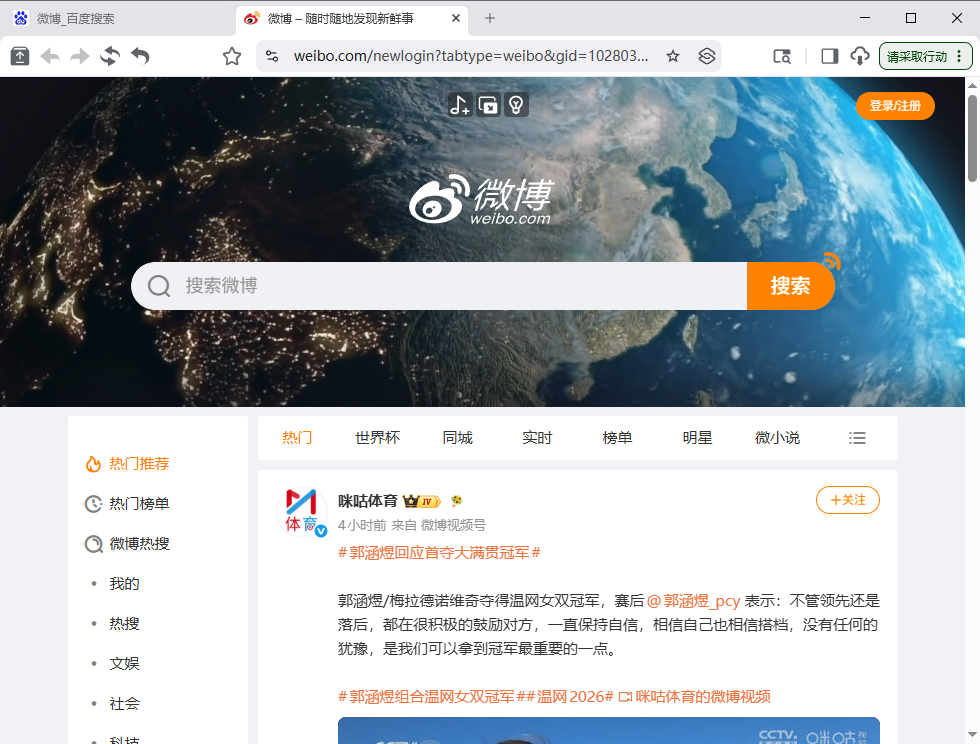This screenshot has width=980, height=744.
Task: Click the video capture icon on banner
Action: click(488, 105)
